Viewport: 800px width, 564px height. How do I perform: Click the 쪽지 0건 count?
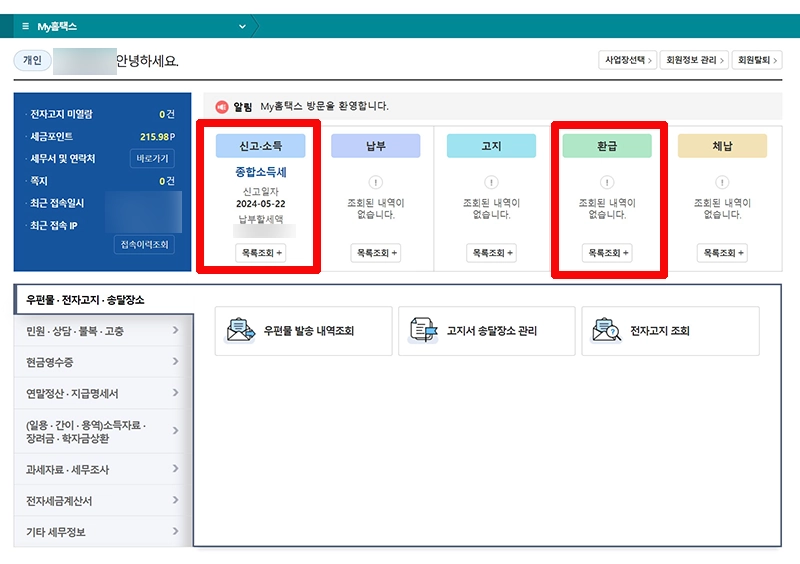pyautogui.click(x=167, y=181)
